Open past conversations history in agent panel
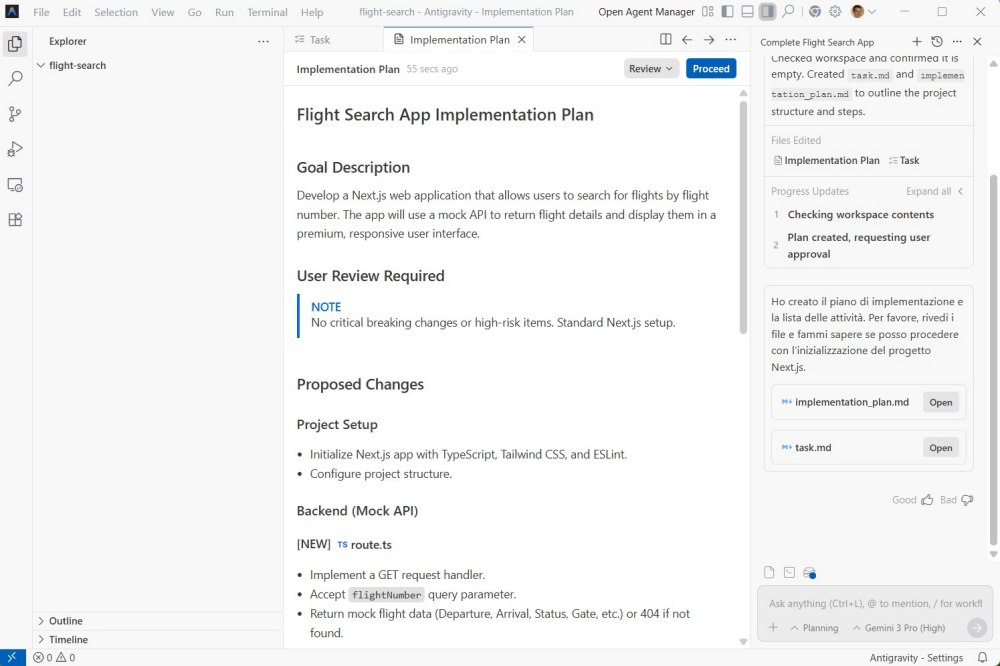Image resolution: width=1000 pixels, height=666 pixels. coord(936,42)
